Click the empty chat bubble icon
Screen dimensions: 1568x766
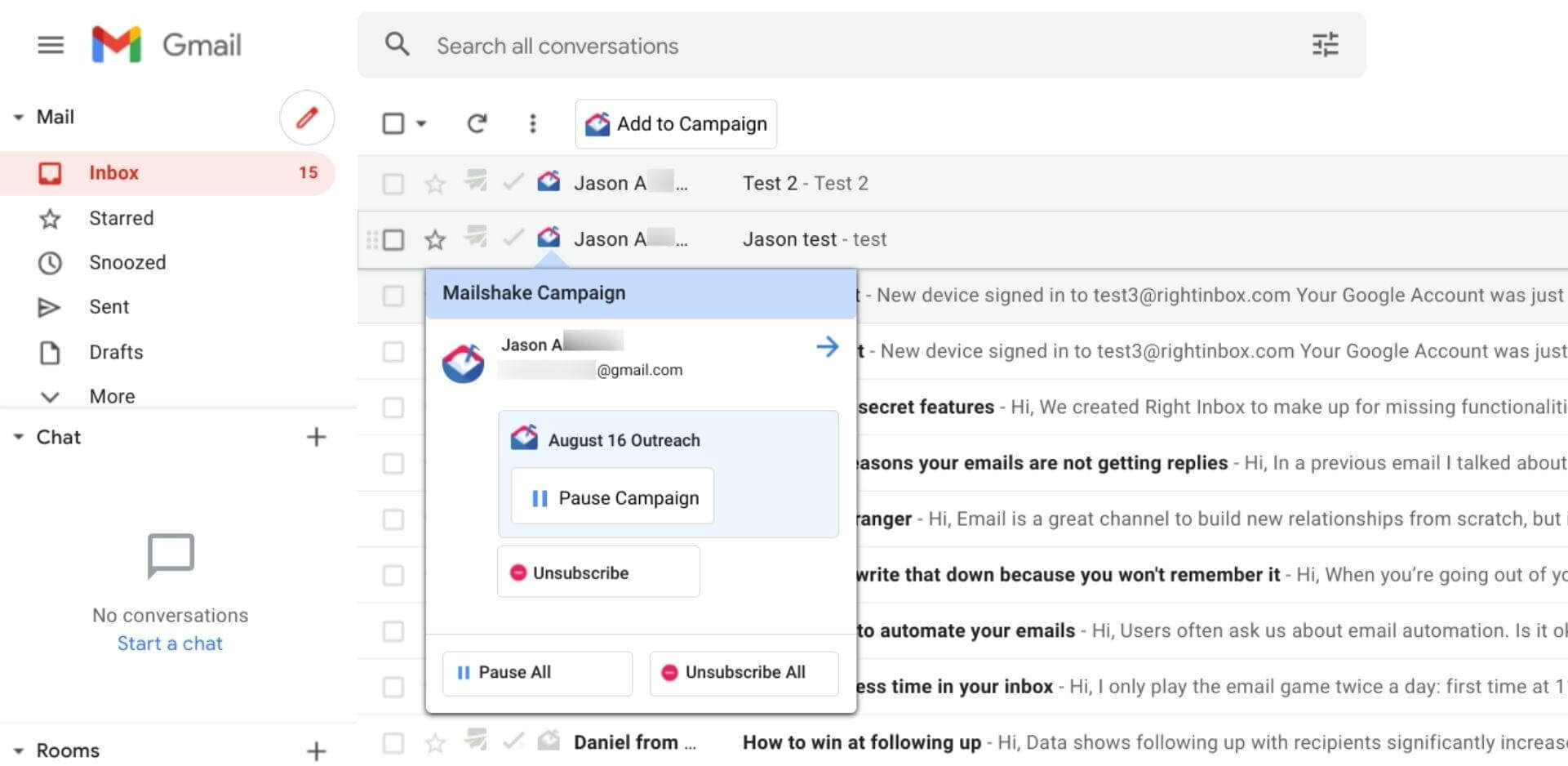(171, 556)
